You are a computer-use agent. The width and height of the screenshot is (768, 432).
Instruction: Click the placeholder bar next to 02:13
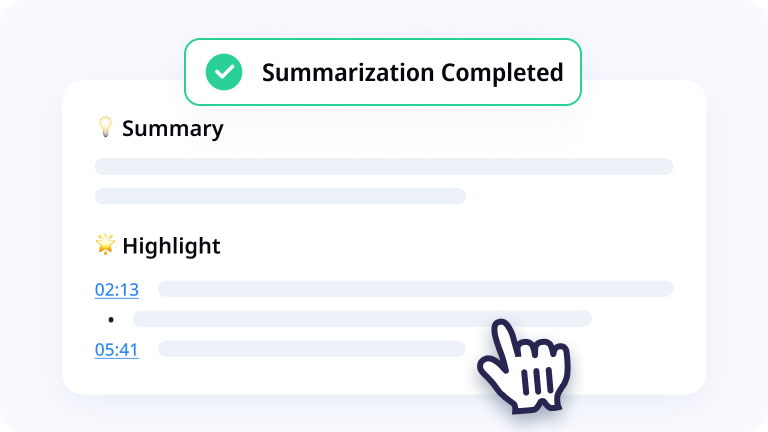point(415,289)
